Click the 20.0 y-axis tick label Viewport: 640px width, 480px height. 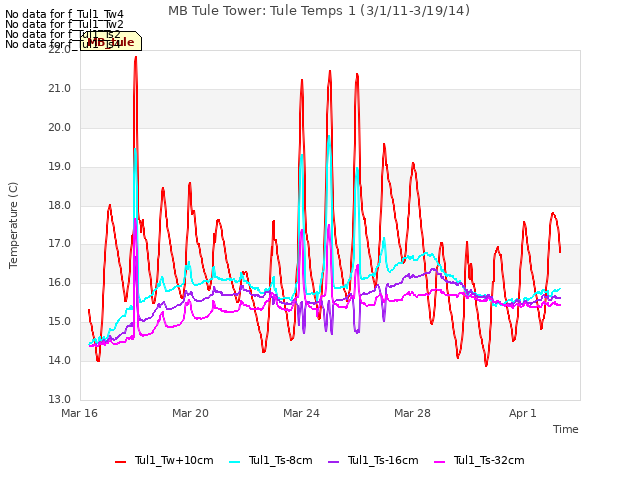[x=60, y=127]
